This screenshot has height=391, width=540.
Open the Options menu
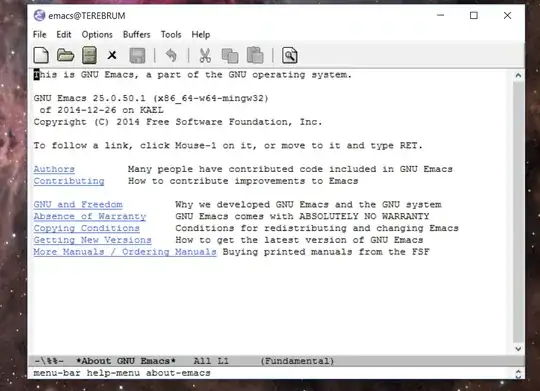point(97,35)
